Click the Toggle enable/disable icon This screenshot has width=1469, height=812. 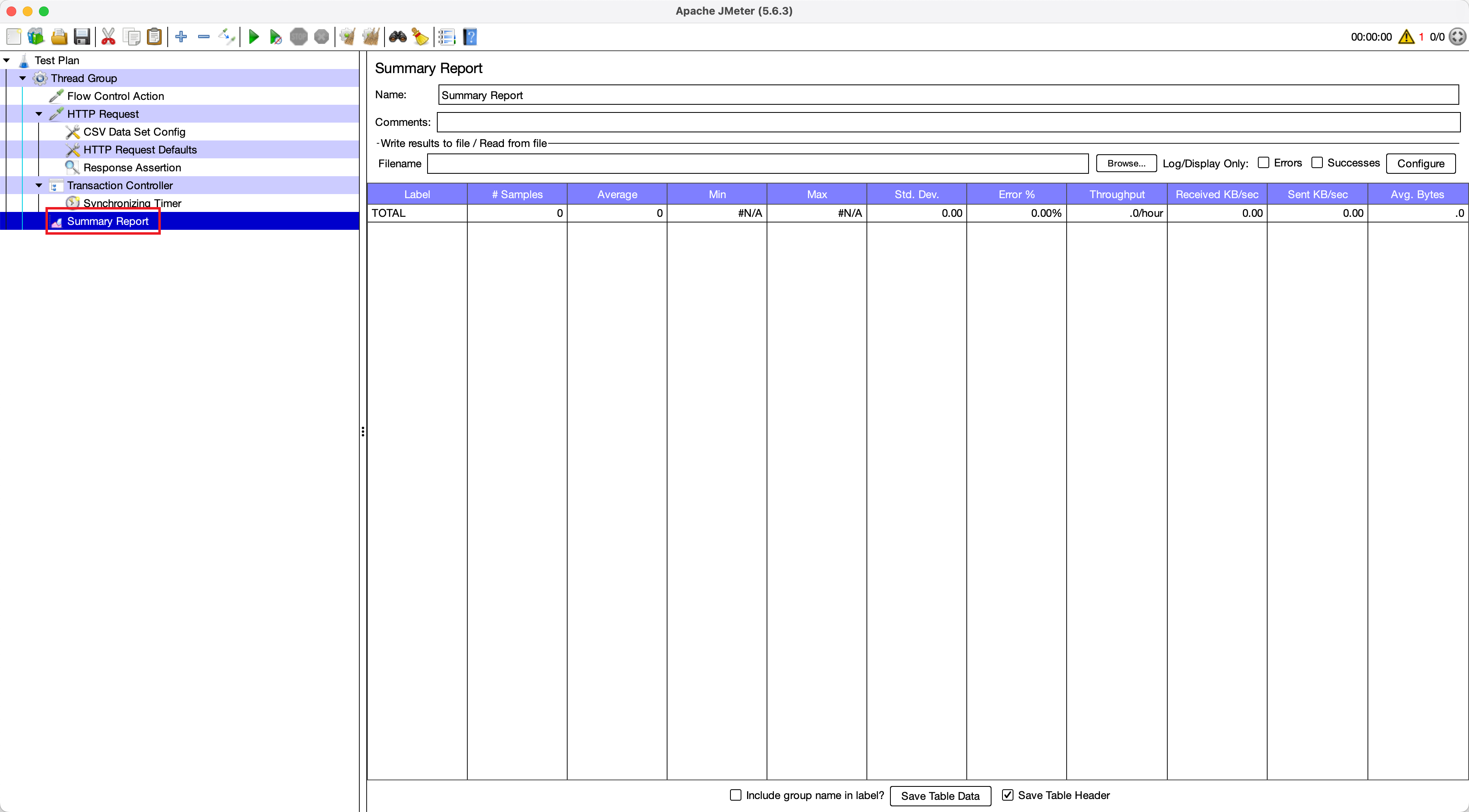pyautogui.click(x=227, y=37)
